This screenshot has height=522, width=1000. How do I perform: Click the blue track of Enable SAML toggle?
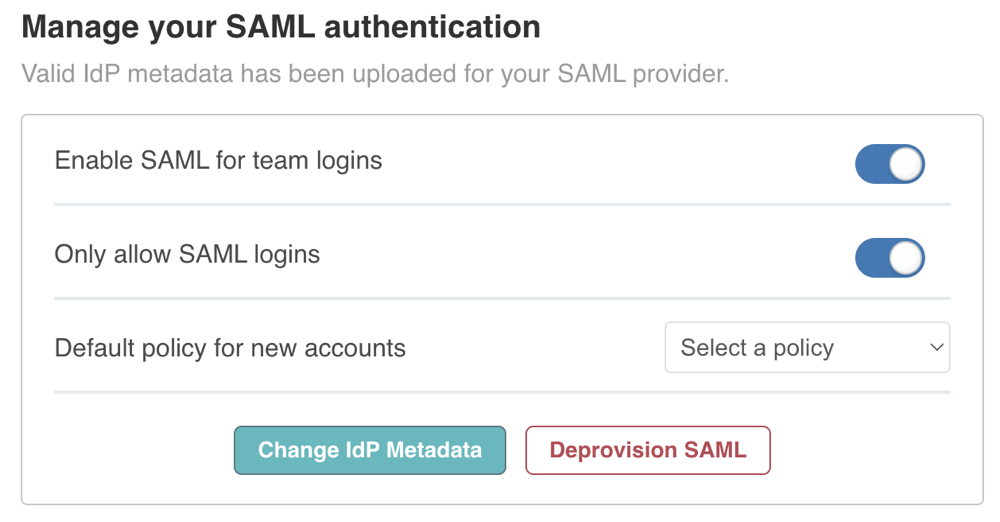pos(870,164)
